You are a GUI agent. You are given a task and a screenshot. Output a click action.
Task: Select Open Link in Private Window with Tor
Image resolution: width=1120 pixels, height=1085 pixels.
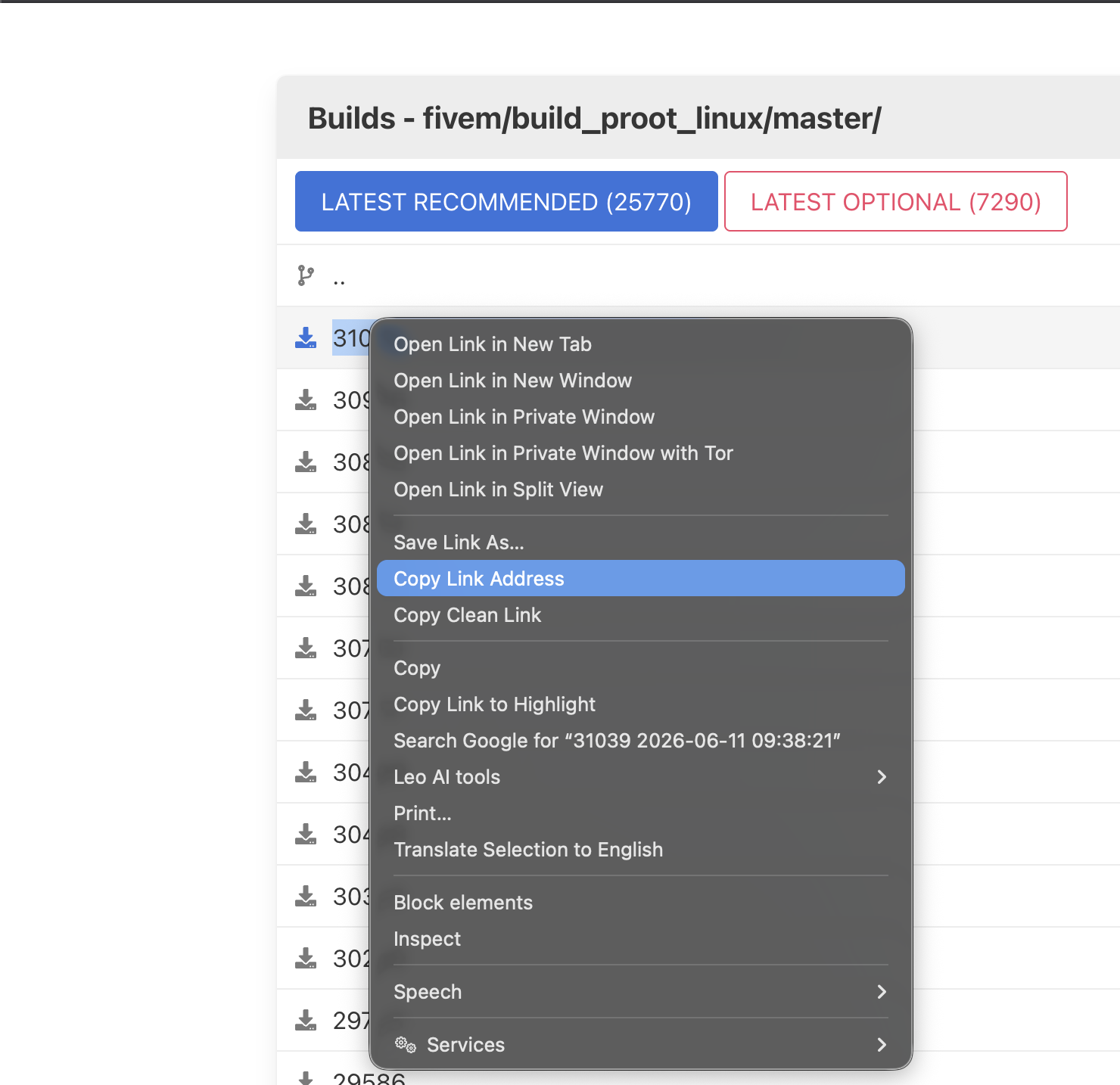tap(640, 453)
